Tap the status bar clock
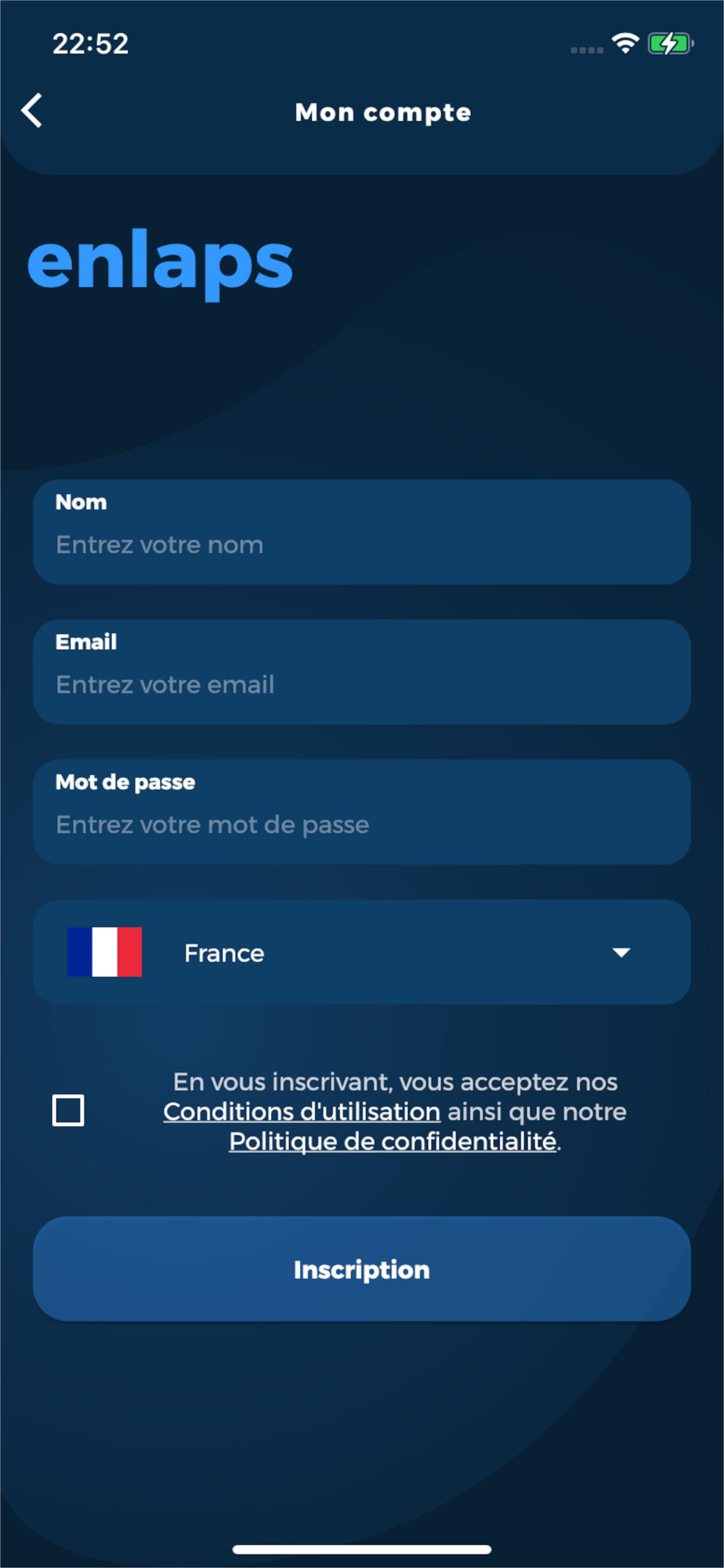724x1568 pixels. tap(91, 44)
